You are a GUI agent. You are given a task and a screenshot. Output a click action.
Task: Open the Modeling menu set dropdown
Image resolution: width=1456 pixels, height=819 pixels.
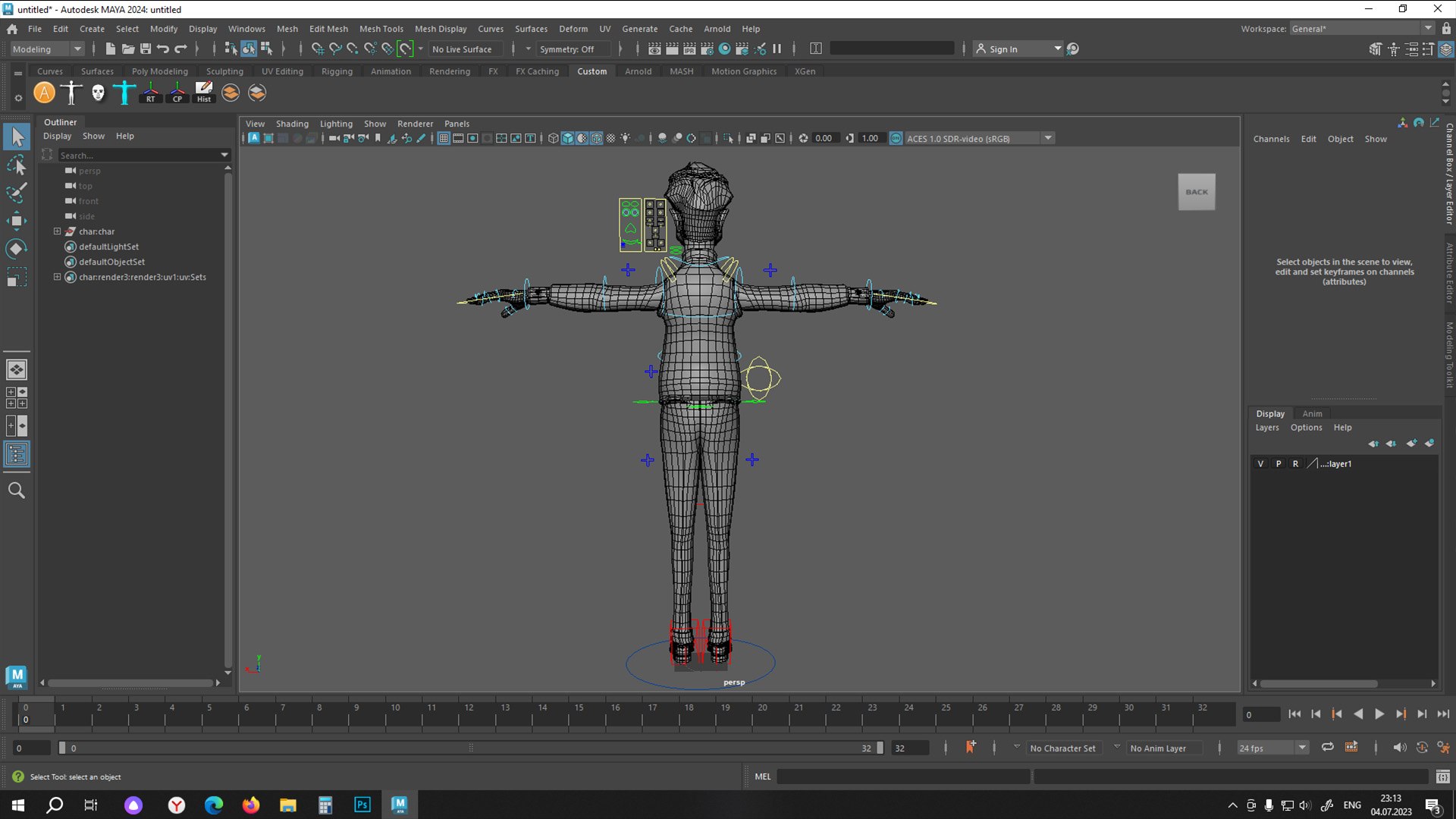click(46, 49)
